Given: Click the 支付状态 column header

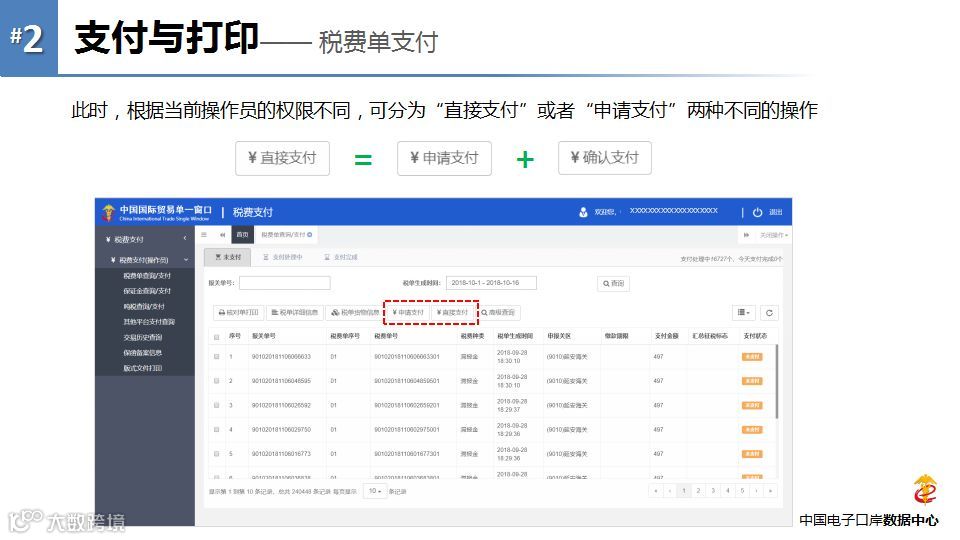Looking at the screenshot, I should click(x=756, y=336).
